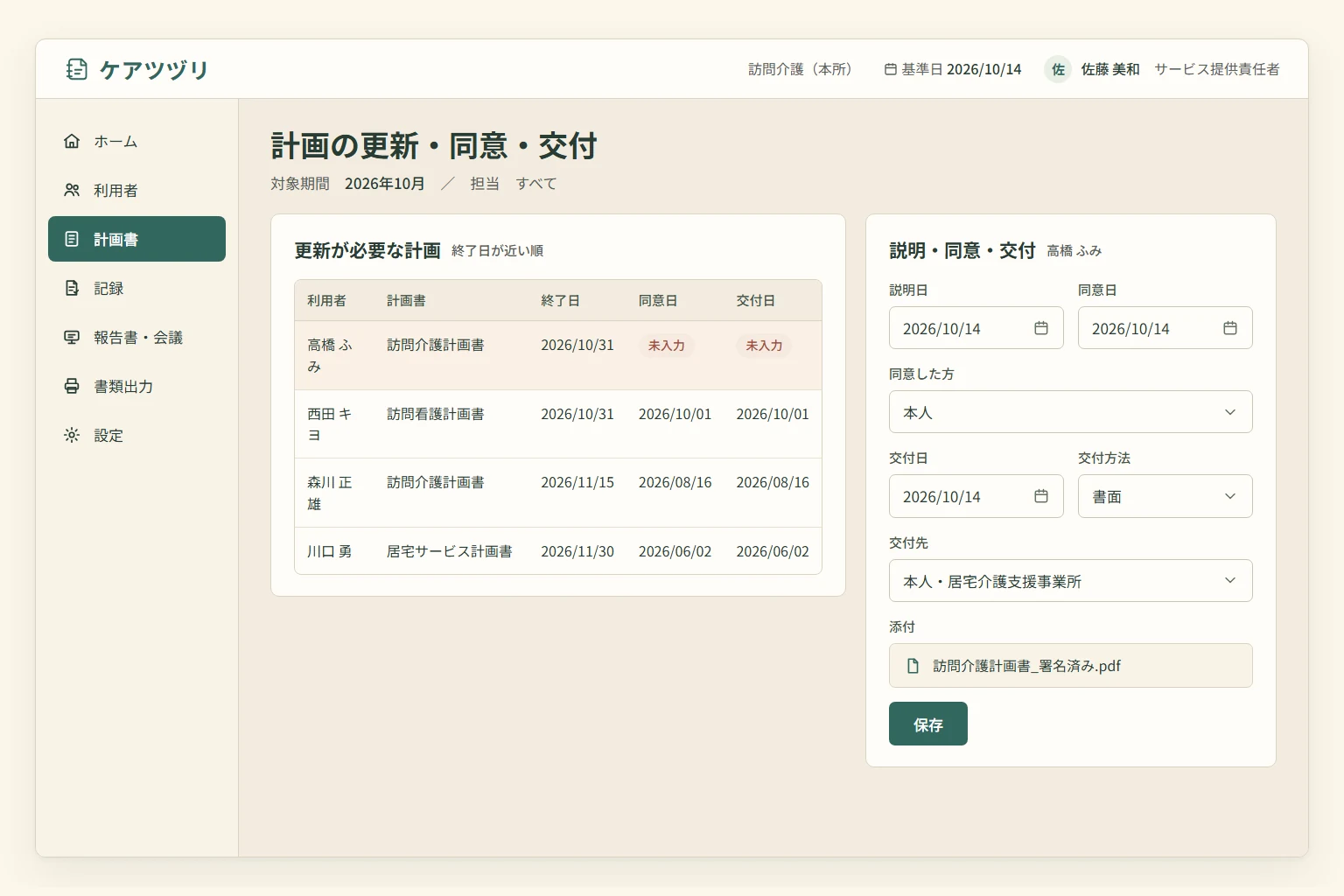Click the 報告書・会議 monitor icon
This screenshot has width=1344, height=896.
(72, 337)
